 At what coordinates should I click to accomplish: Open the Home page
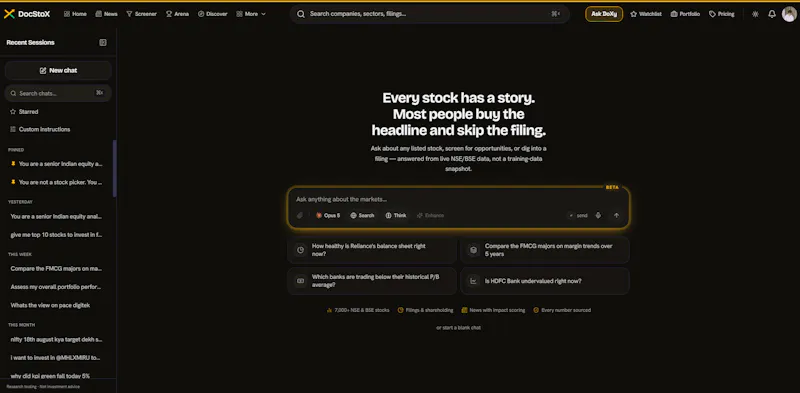coord(75,14)
